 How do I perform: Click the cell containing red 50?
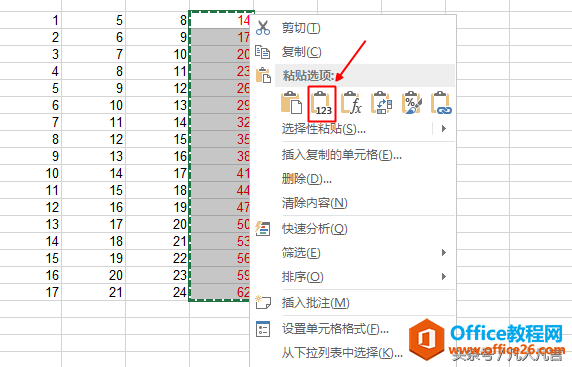[220, 224]
